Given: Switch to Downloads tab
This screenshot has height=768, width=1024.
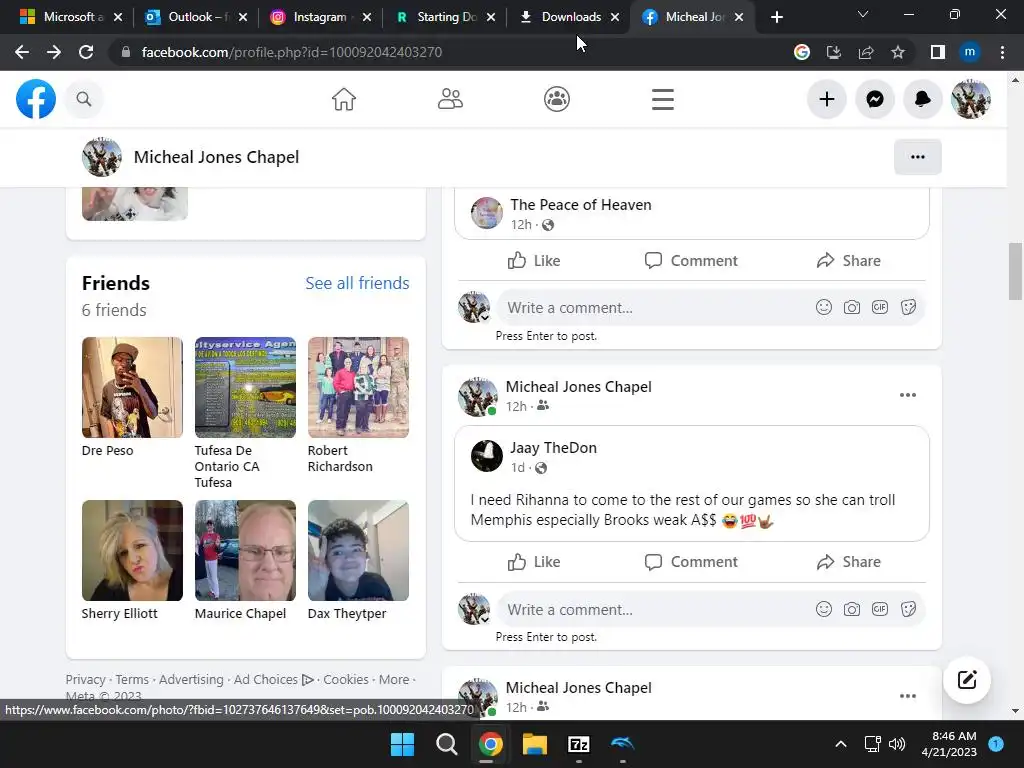Looking at the screenshot, I should (568, 17).
